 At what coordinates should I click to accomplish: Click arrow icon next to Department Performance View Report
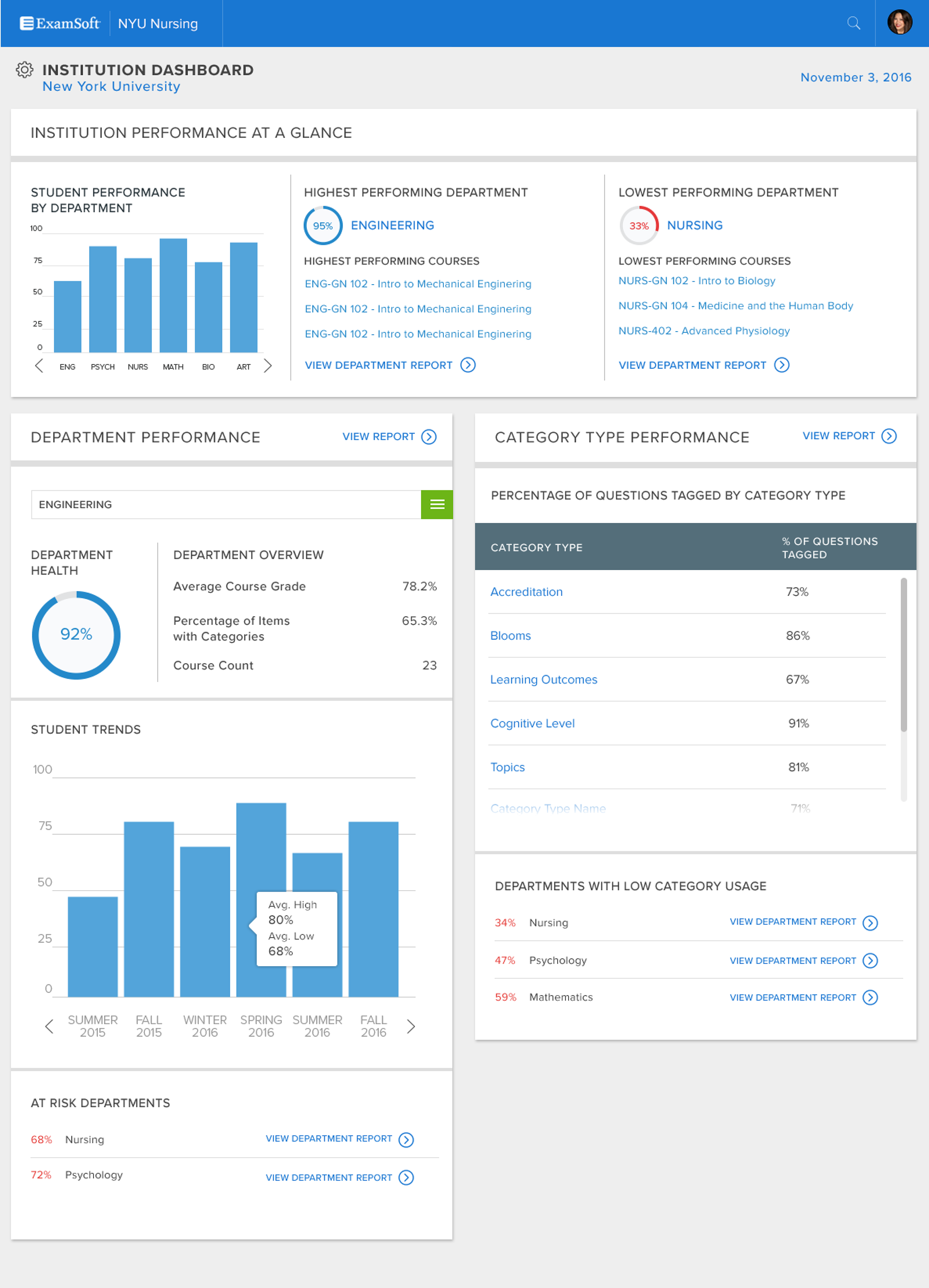[x=429, y=437]
